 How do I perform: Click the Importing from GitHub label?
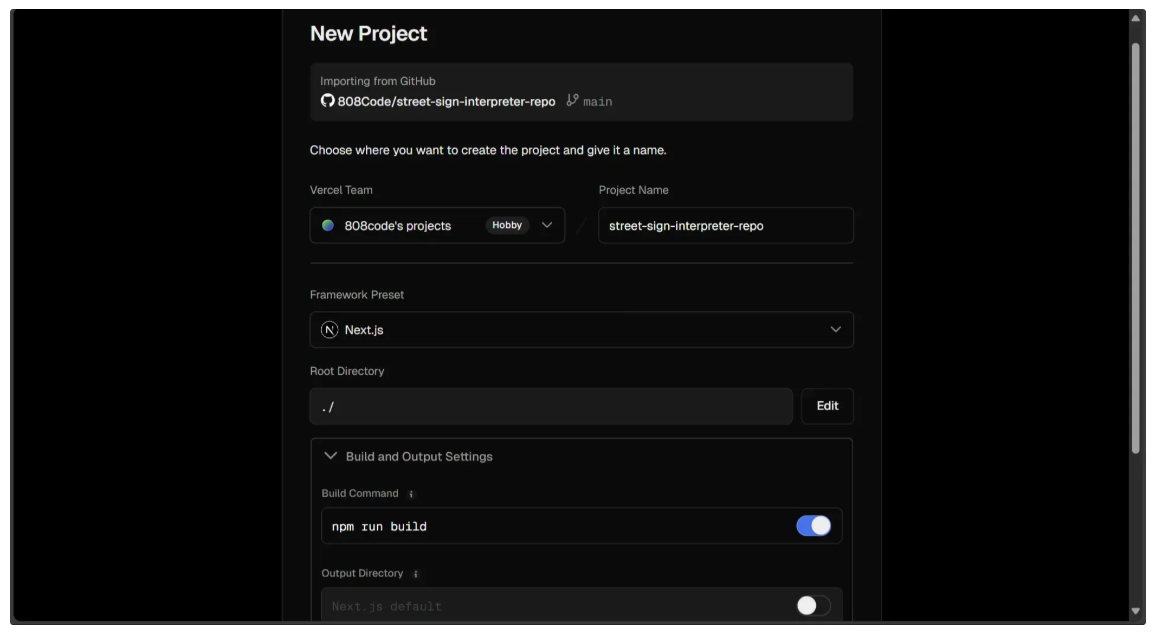pos(378,82)
